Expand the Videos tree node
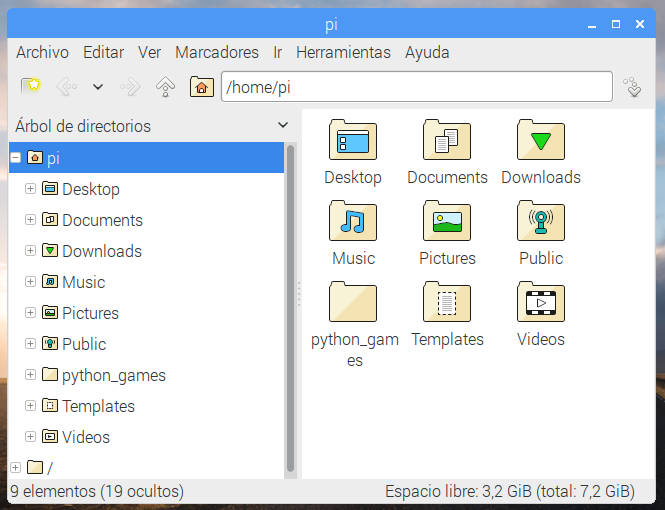Image resolution: width=665 pixels, height=510 pixels. (30, 437)
